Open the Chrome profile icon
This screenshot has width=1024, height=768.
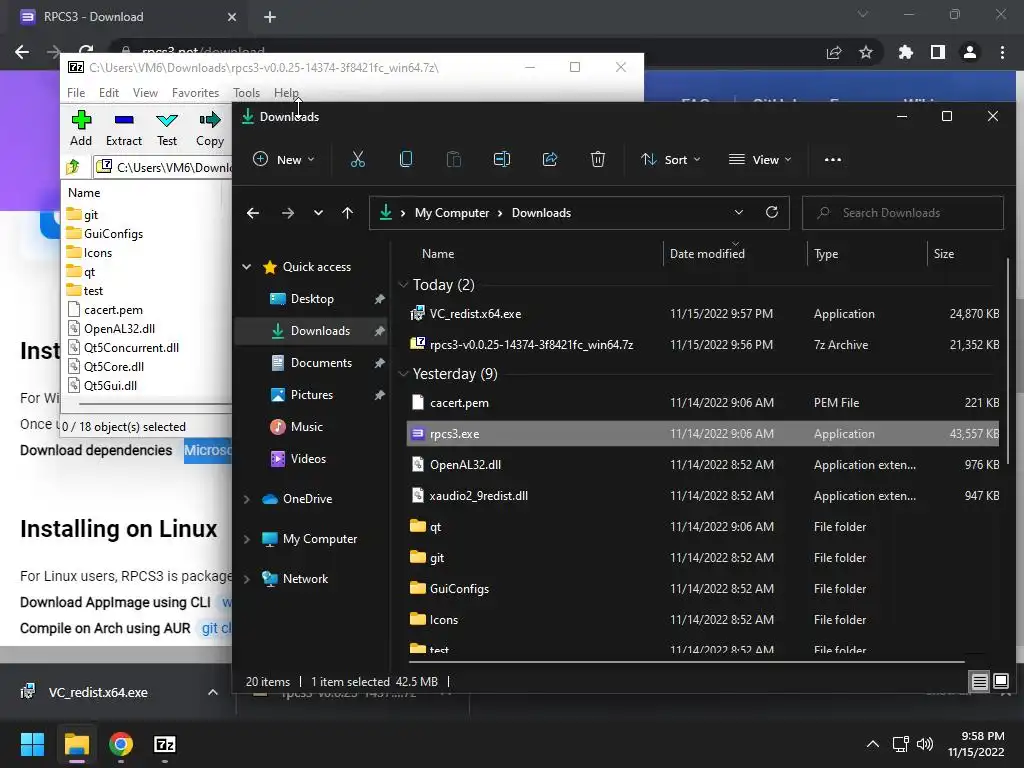pos(970,52)
